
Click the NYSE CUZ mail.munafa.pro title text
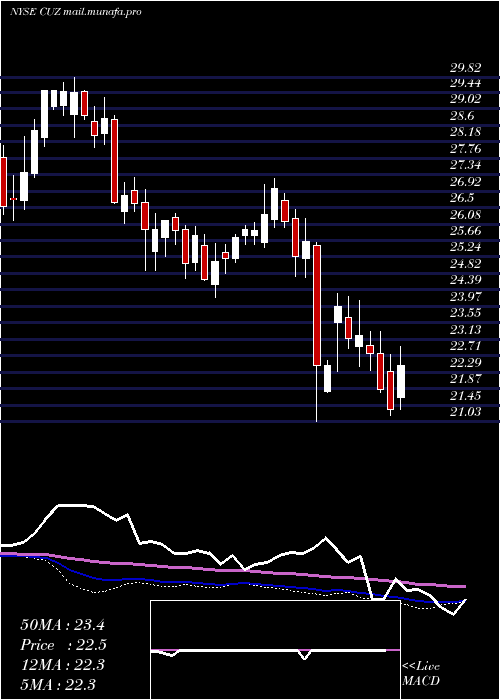pos(76,12)
